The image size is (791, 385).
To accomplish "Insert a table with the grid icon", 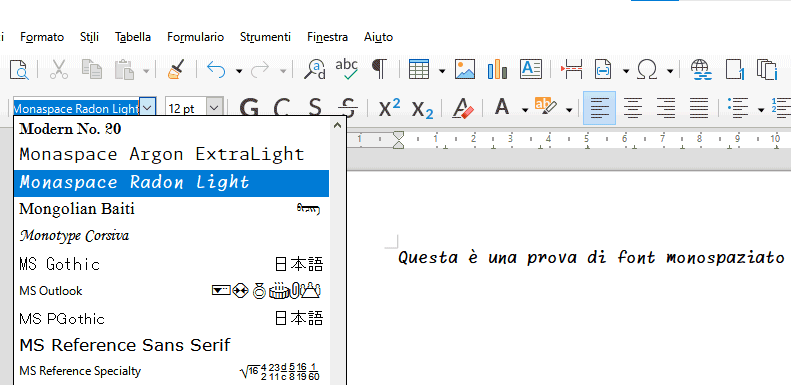I will pos(419,70).
